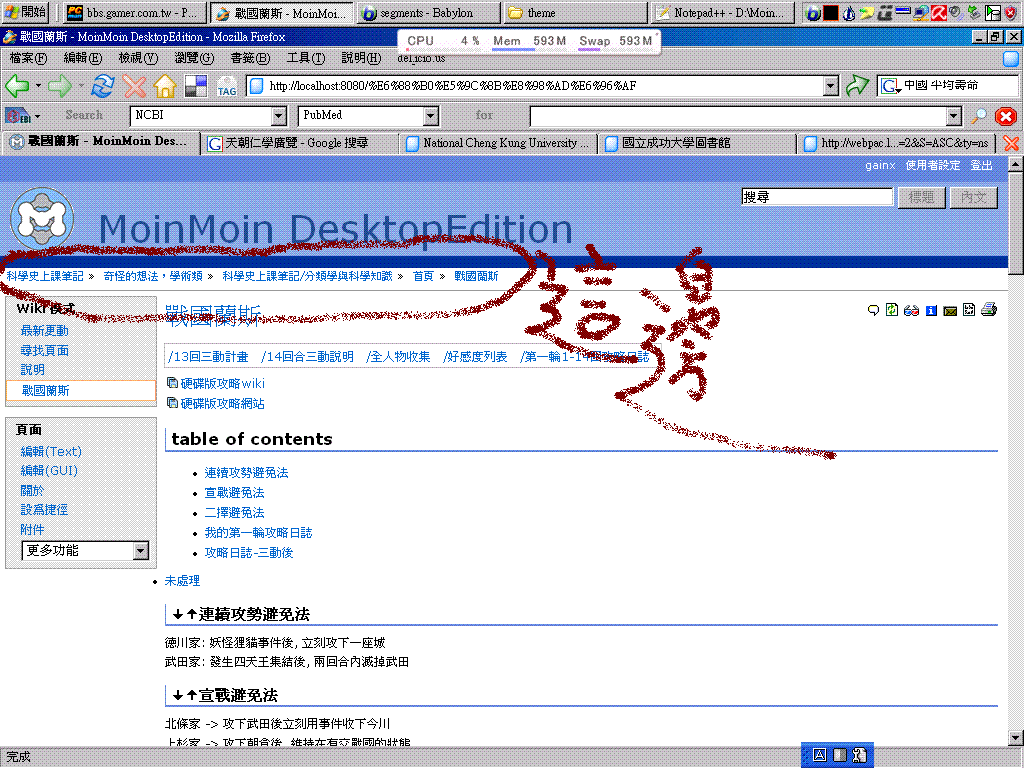The width and height of the screenshot is (1024, 768).
Task: Close the current tab with the orange X
Action: [x=1012, y=143]
